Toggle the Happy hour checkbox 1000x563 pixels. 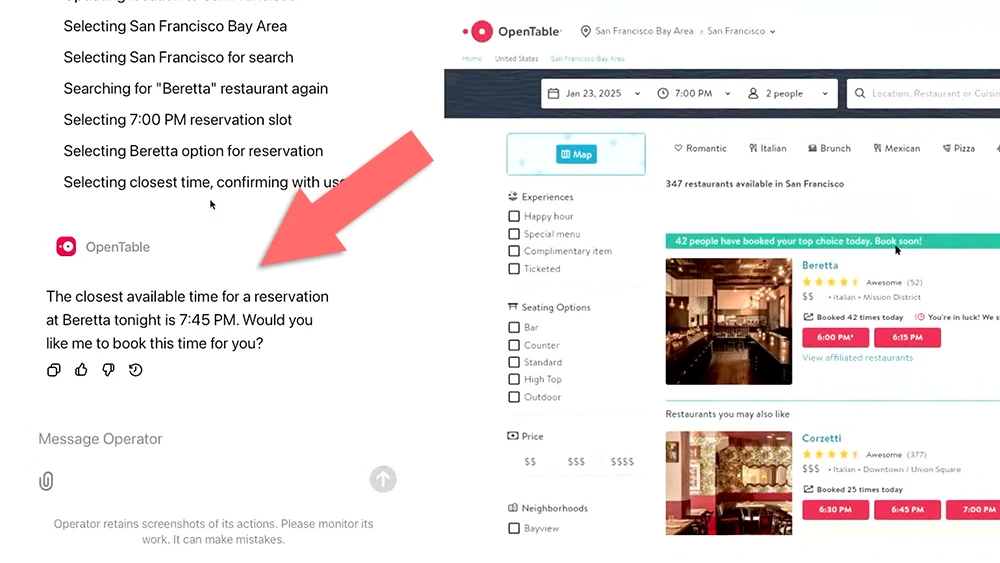tap(514, 216)
